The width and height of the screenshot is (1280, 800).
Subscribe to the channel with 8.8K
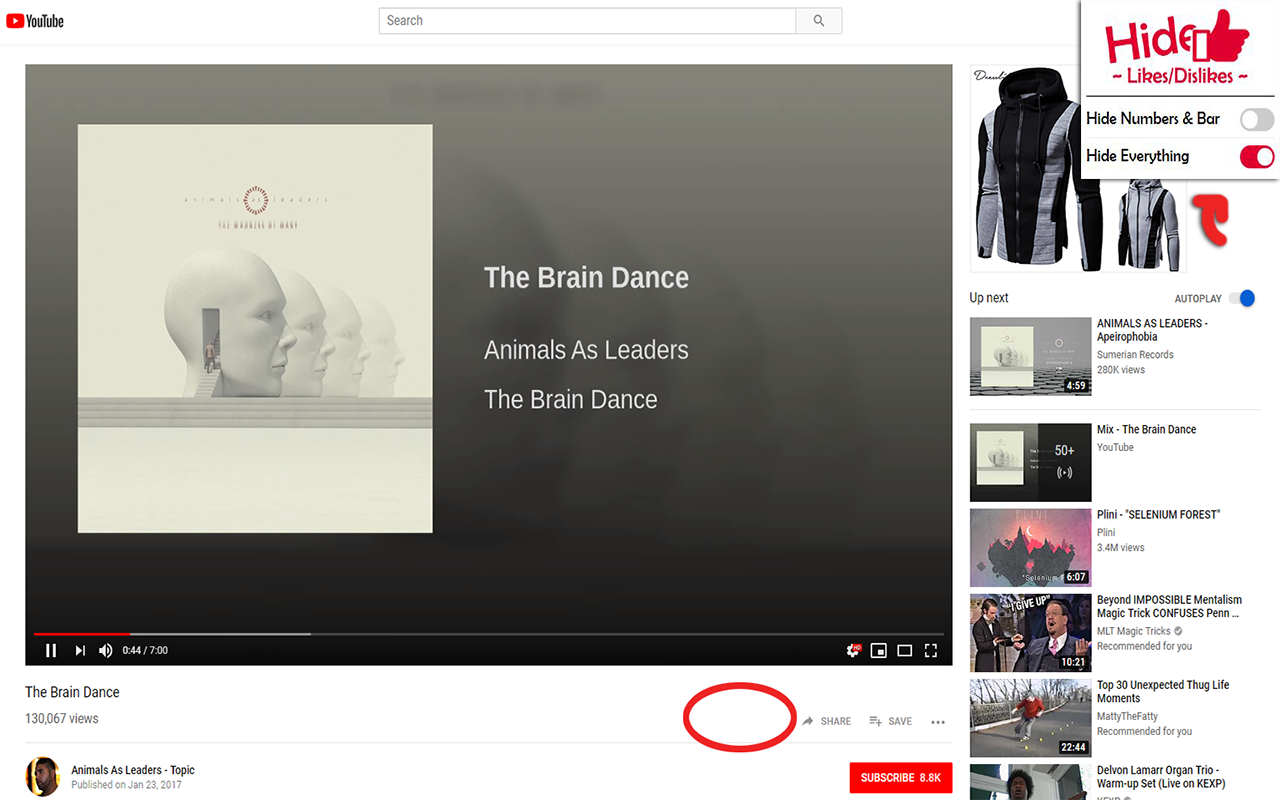(901, 777)
